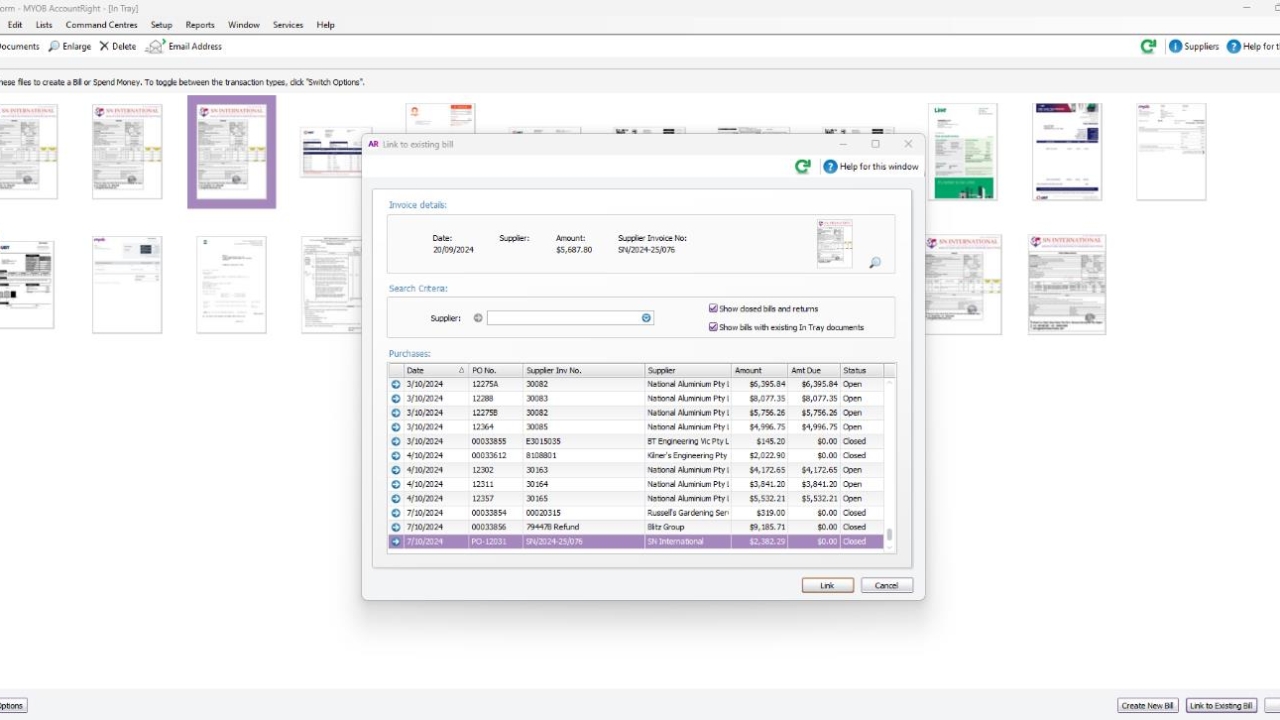1280x720 pixels.
Task: Open bill arrow for PO 00033856 row
Action: click(396, 527)
